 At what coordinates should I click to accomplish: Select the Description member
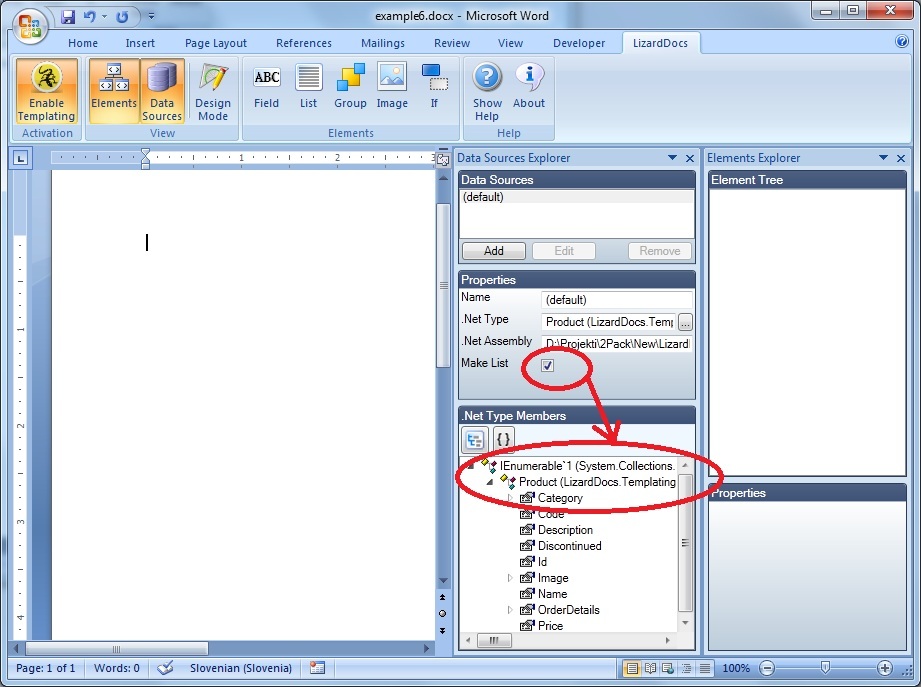(565, 530)
